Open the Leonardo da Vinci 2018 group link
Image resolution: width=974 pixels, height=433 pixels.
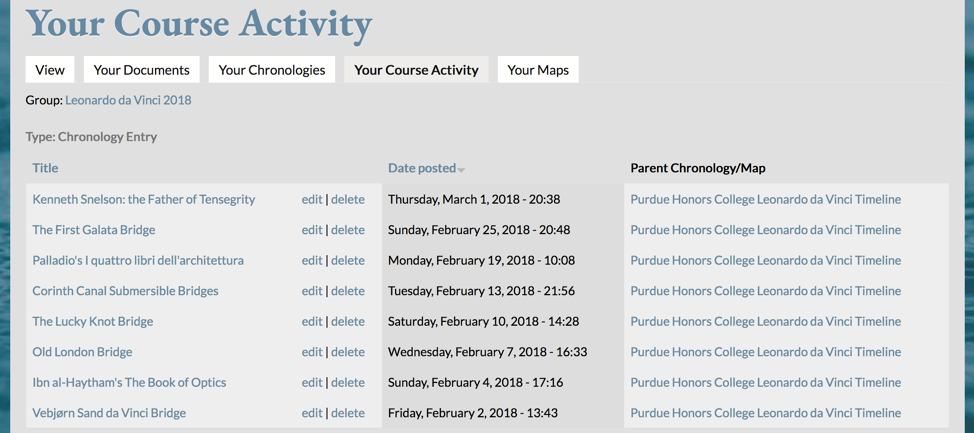coord(128,99)
